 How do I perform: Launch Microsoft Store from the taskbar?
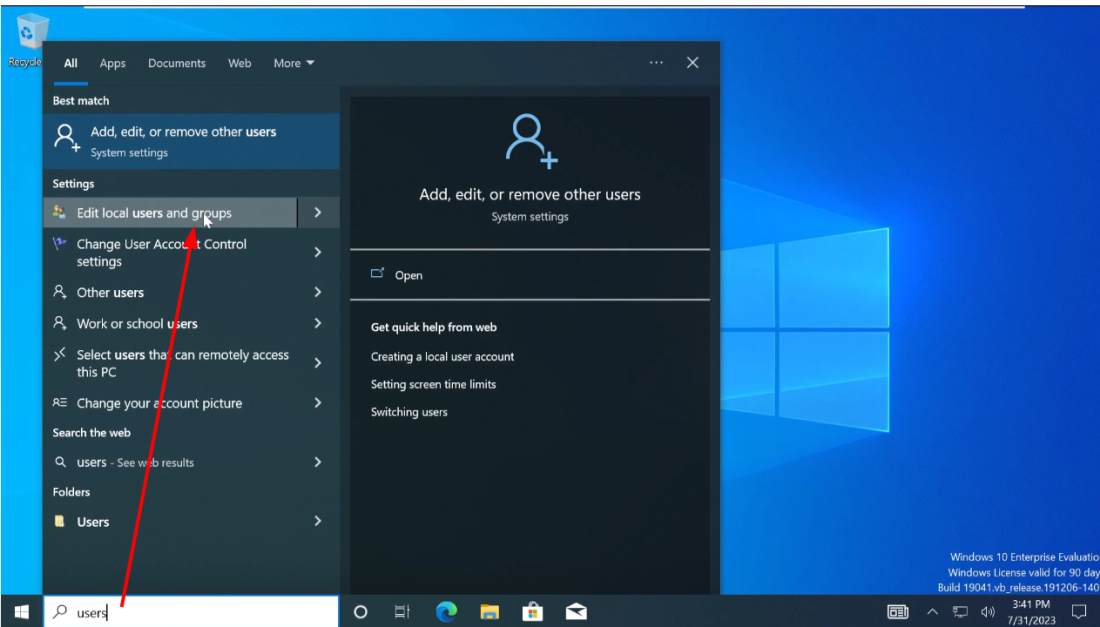532,611
